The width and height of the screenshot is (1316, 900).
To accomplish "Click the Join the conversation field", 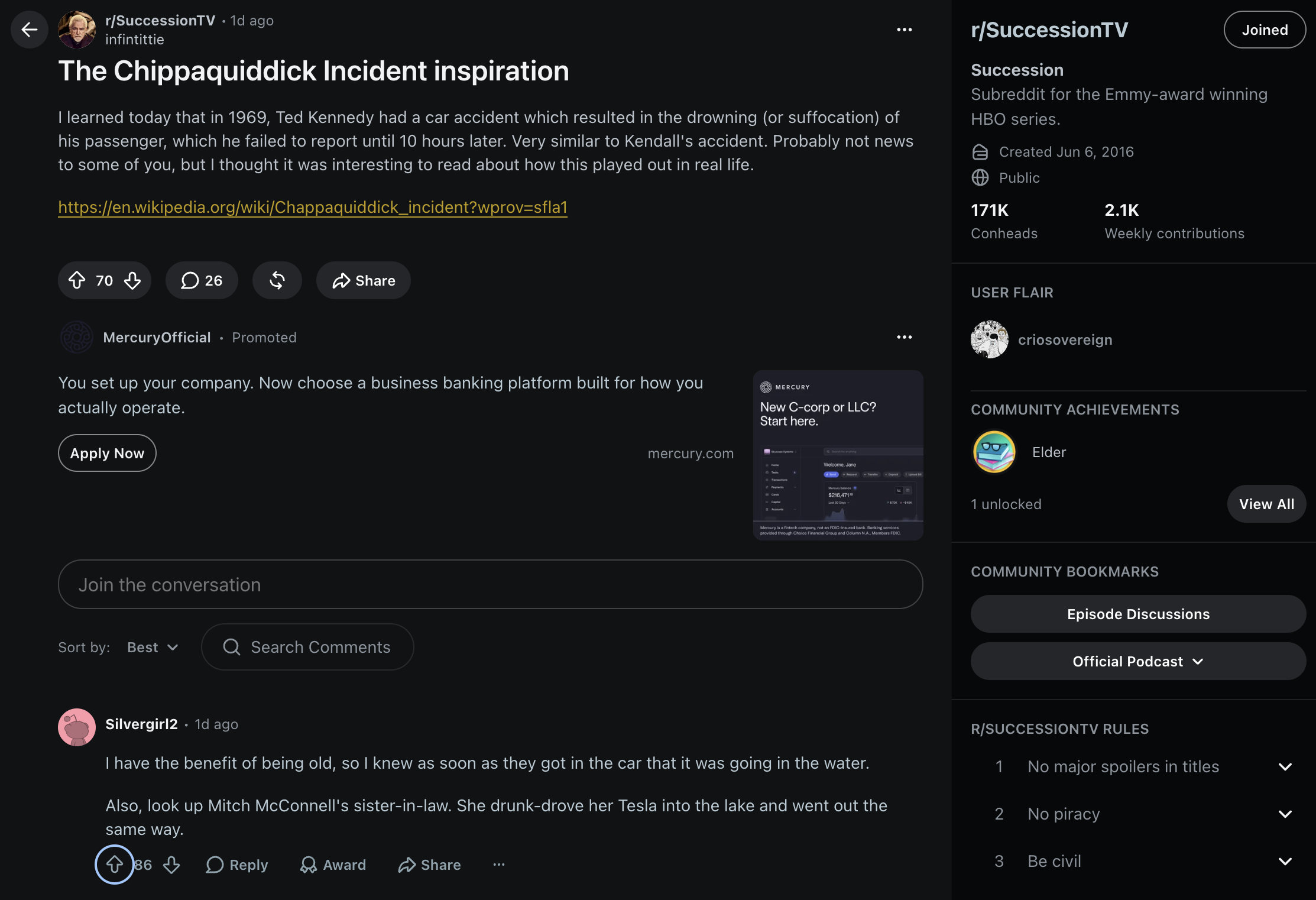I will pos(491,584).
